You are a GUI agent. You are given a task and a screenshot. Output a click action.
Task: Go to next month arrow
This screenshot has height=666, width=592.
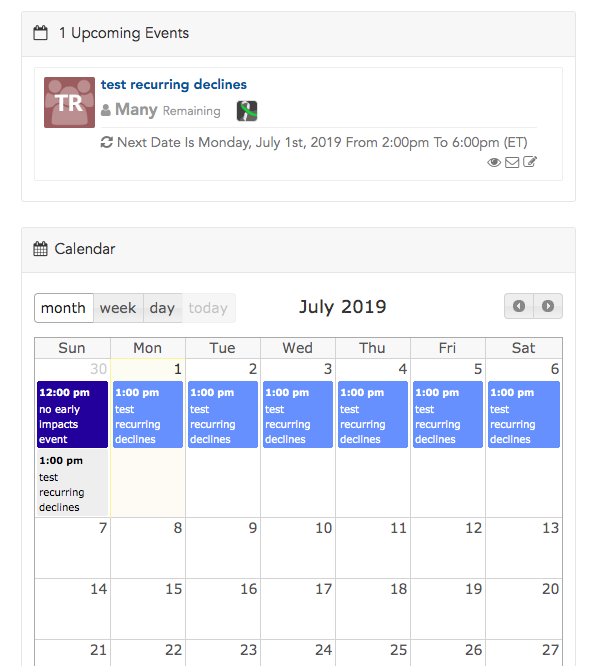[x=548, y=306]
